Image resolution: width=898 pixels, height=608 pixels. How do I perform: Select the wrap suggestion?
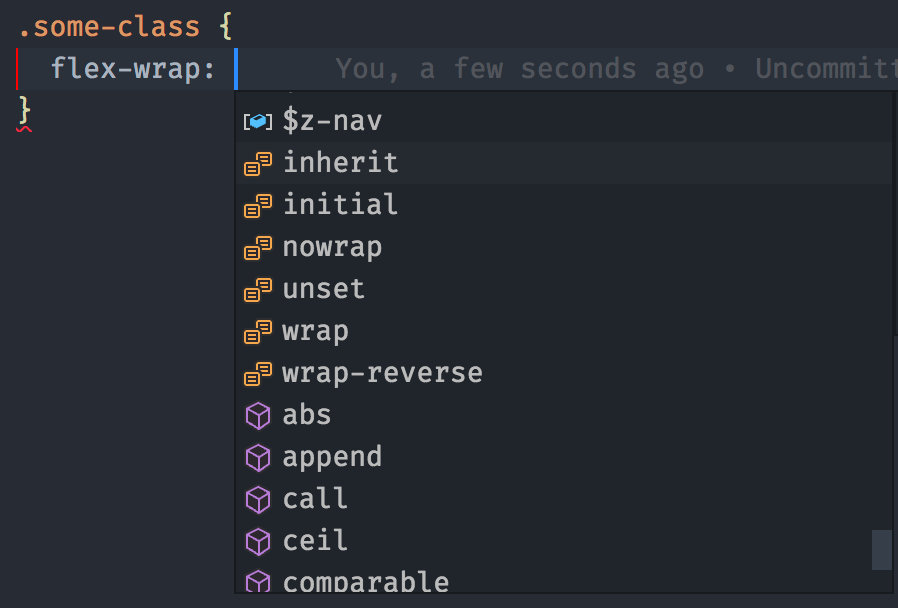coord(315,330)
